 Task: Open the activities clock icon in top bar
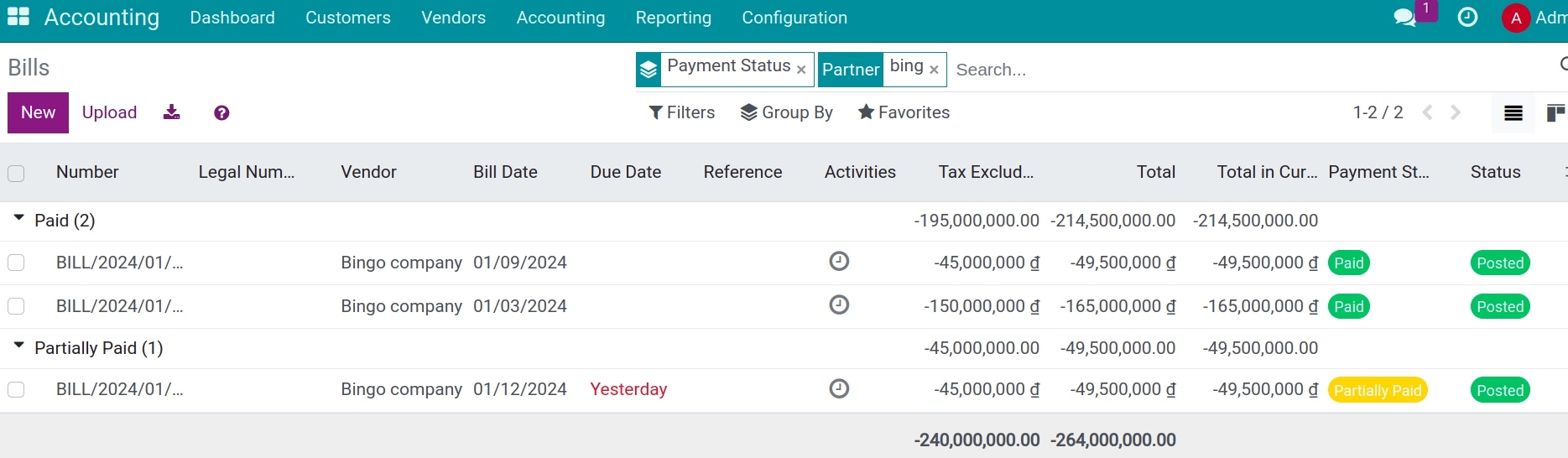click(x=1467, y=18)
